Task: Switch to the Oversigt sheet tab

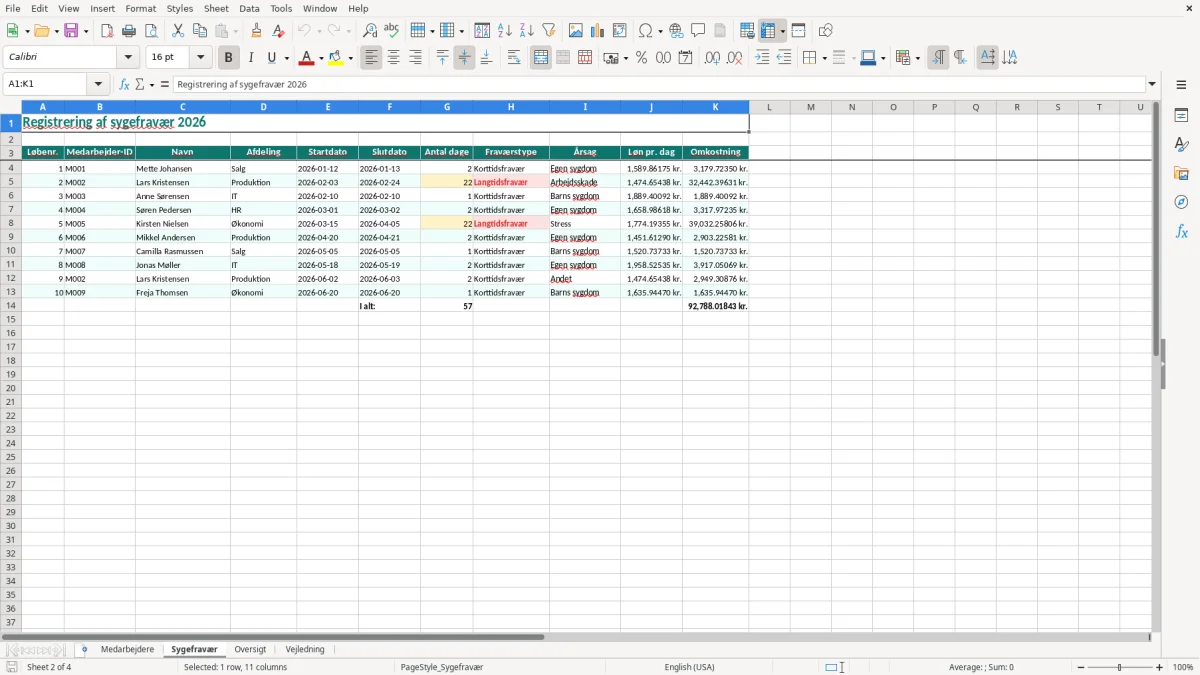Action: click(250, 650)
